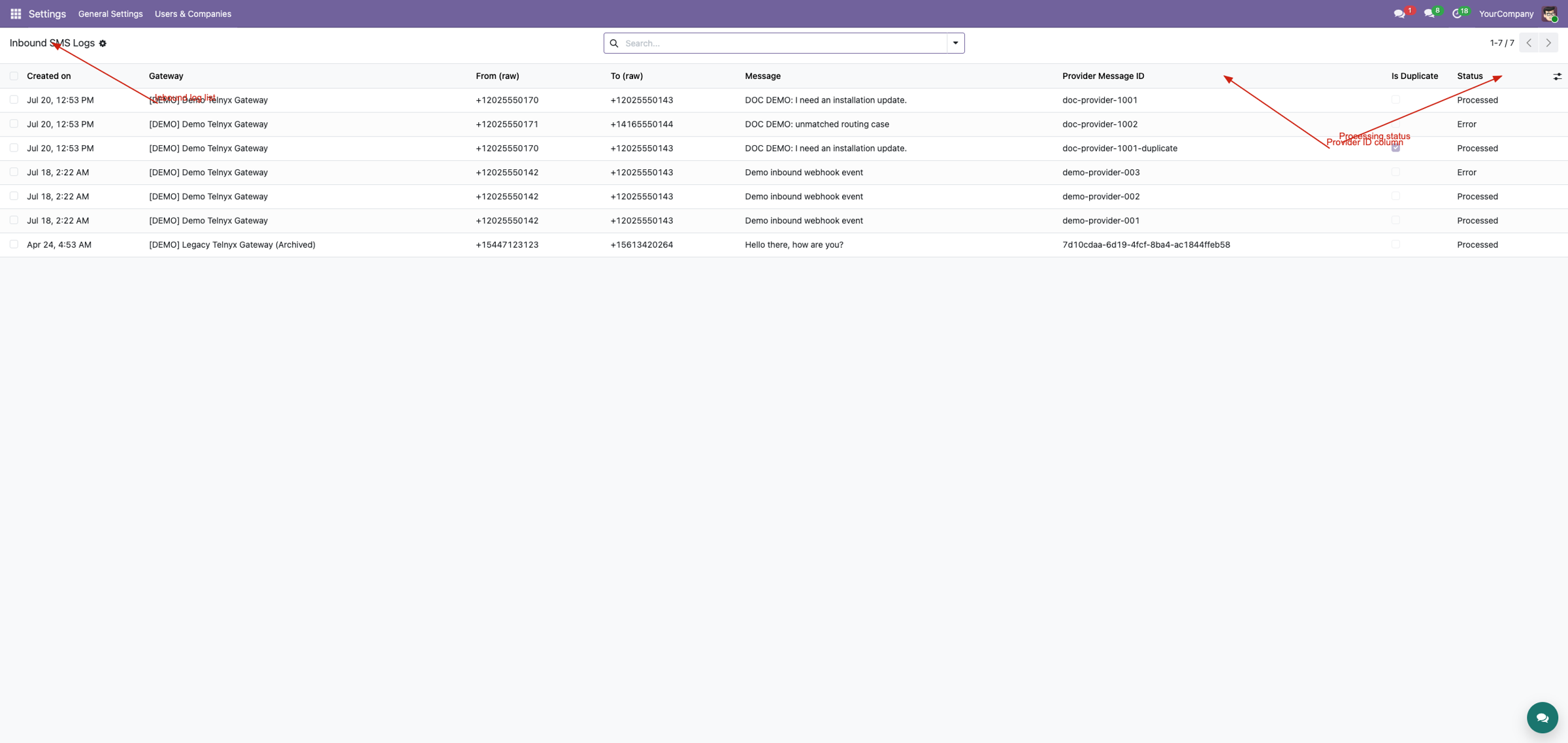Toggle the select-all rows checkbox
Viewport: 1568px width, 743px height.
click(14, 76)
